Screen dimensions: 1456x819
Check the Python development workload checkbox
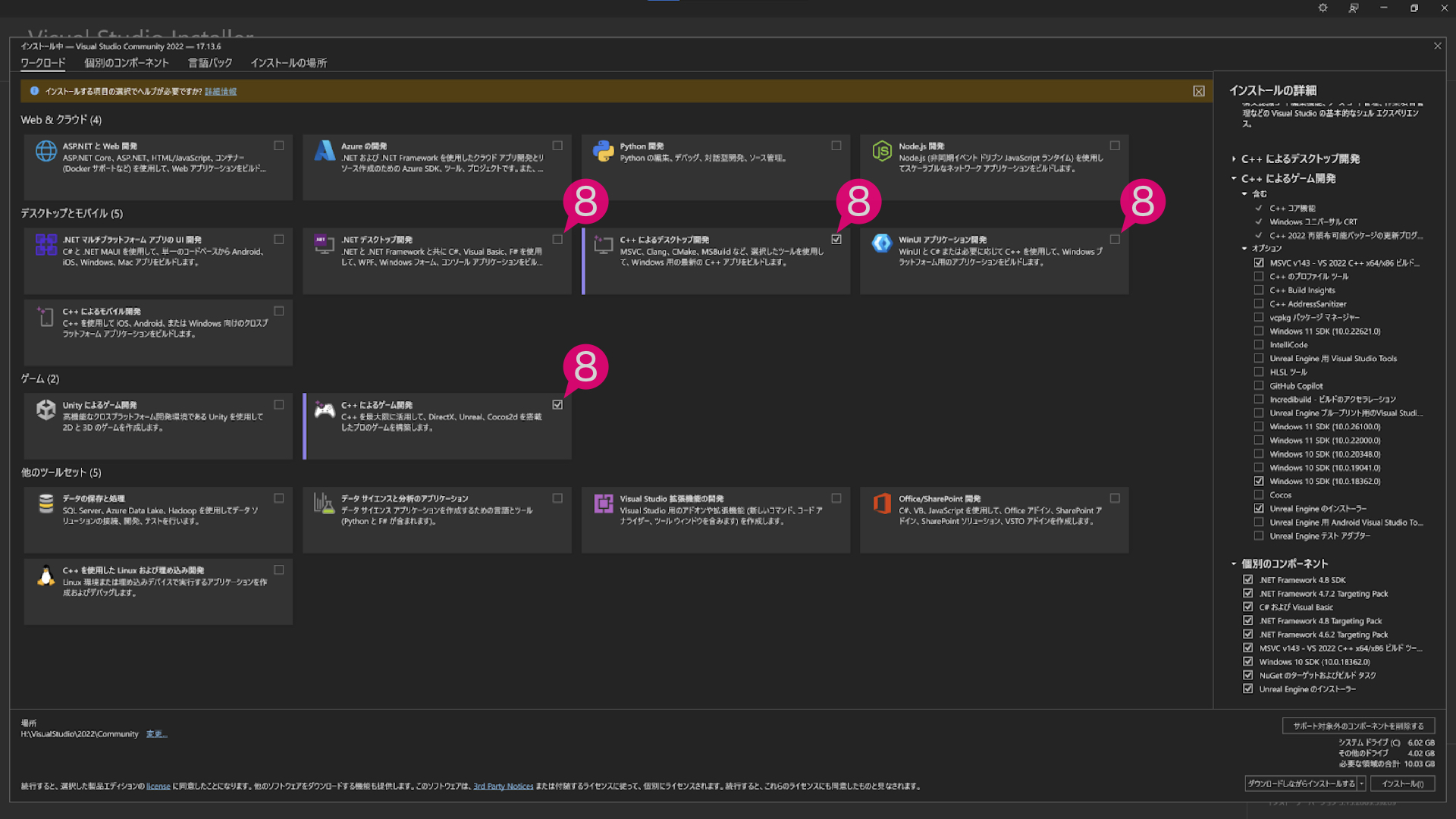tap(836, 146)
